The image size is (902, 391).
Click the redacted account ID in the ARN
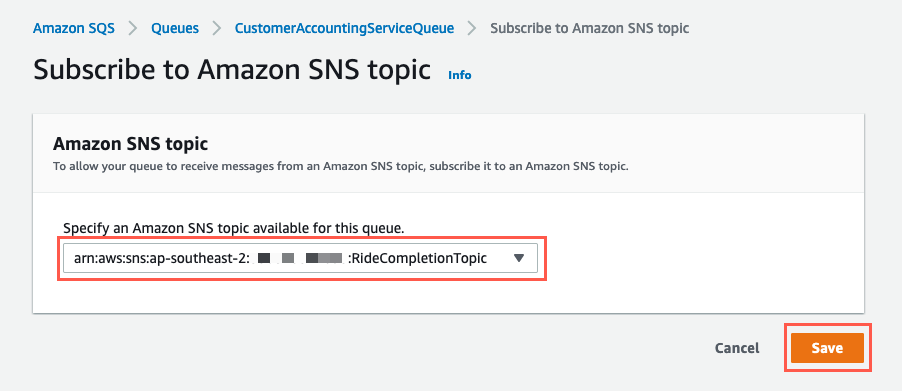300,259
